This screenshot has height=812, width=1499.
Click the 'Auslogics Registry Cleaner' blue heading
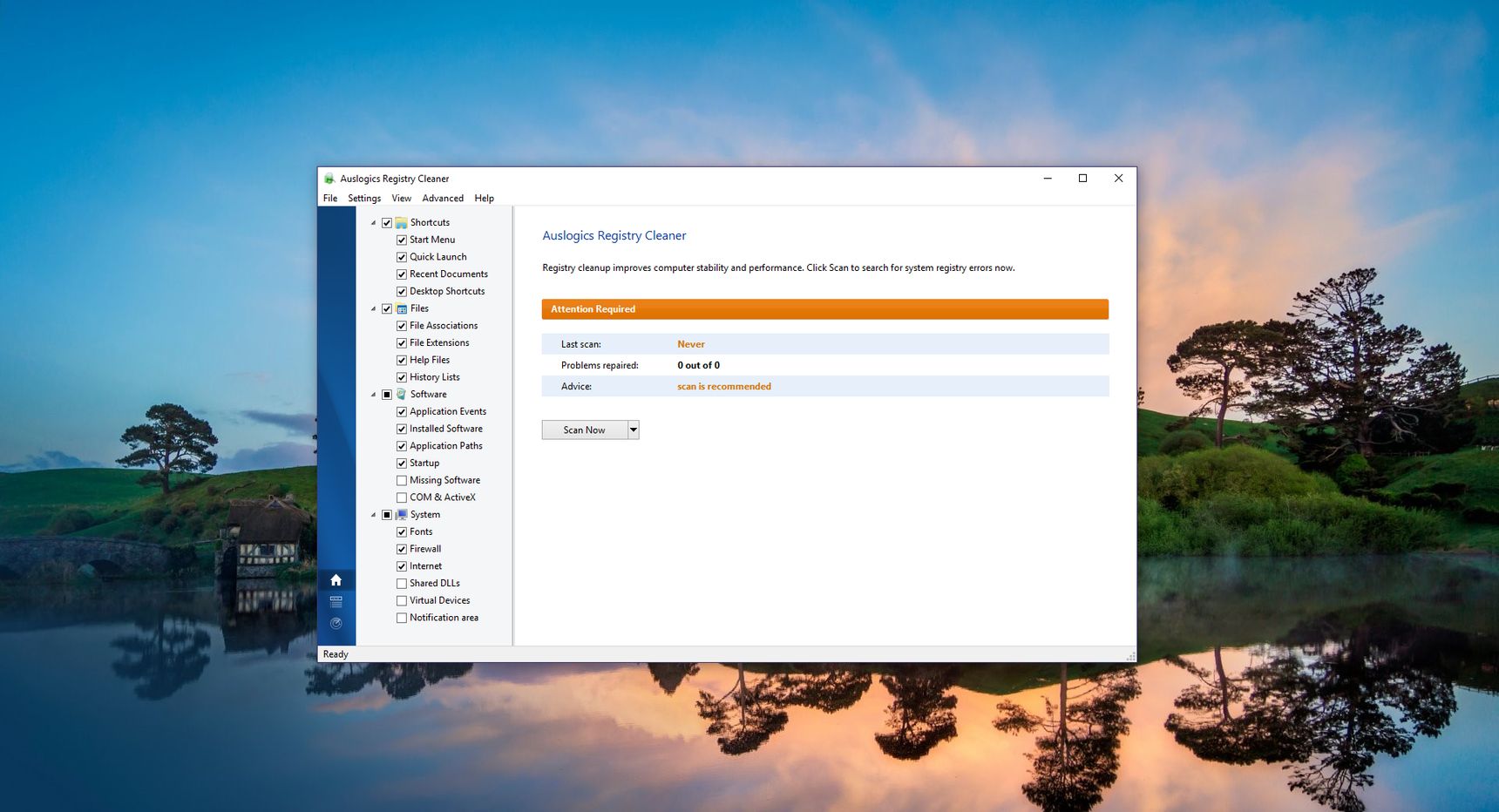614,236
